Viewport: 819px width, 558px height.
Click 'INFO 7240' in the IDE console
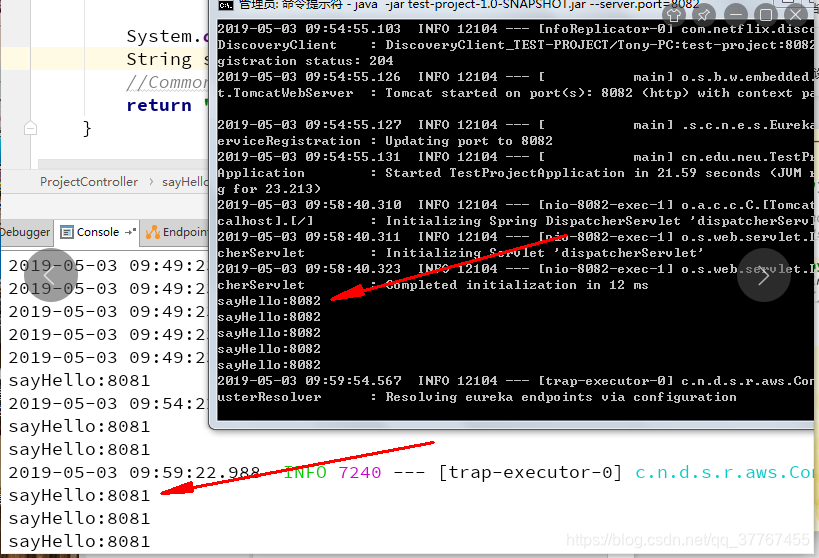click(x=332, y=472)
